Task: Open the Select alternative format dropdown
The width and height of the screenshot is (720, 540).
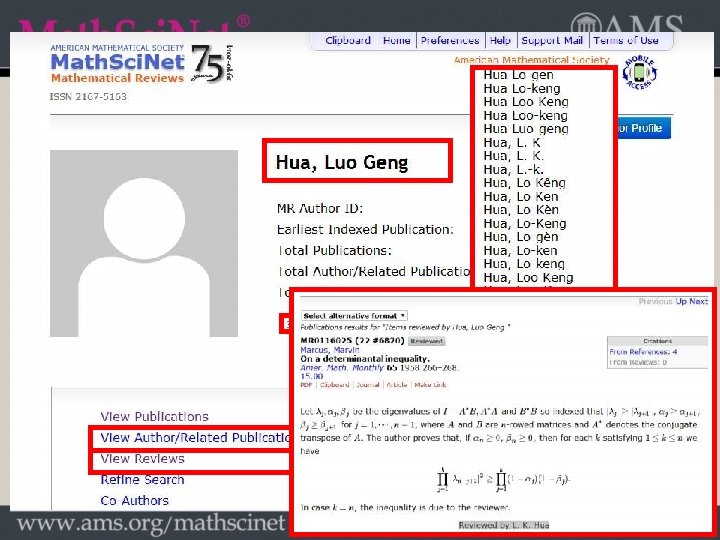Action: (x=354, y=316)
